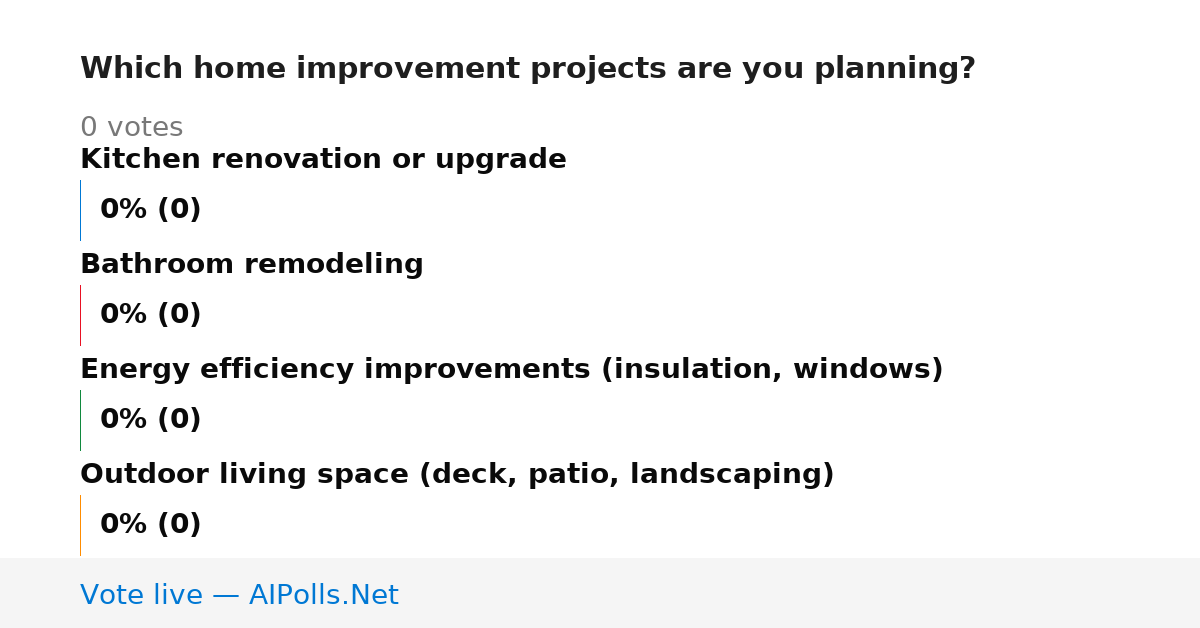The width and height of the screenshot is (1200, 628).
Task: Click the Outdoor living space 0% (0) result
Action: pyautogui.click(x=151, y=525)
